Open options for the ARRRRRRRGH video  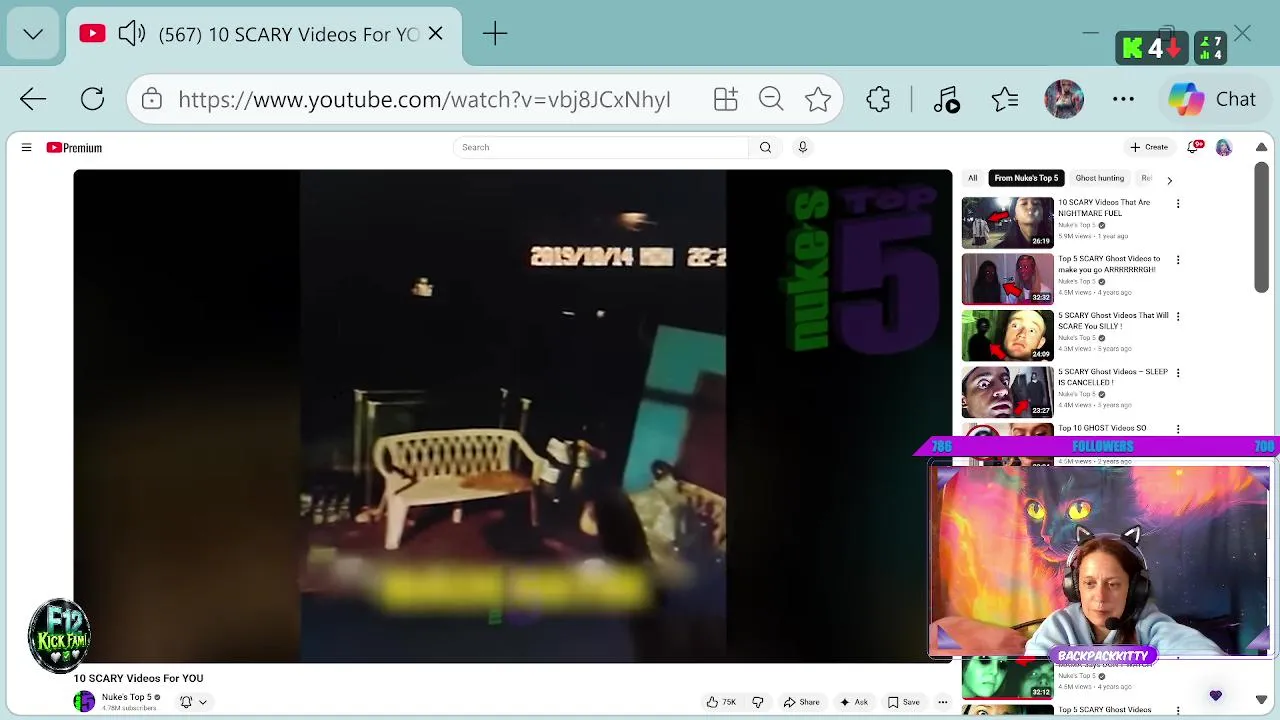click(1178, 260)
